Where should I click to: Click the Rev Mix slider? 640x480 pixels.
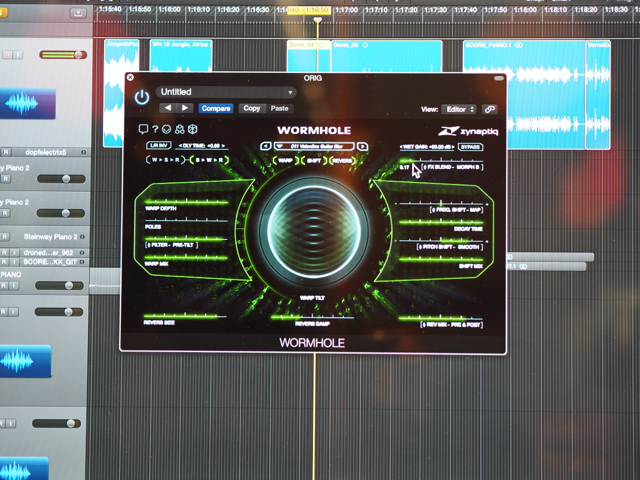pyautogui.click(x=441, y=318)
